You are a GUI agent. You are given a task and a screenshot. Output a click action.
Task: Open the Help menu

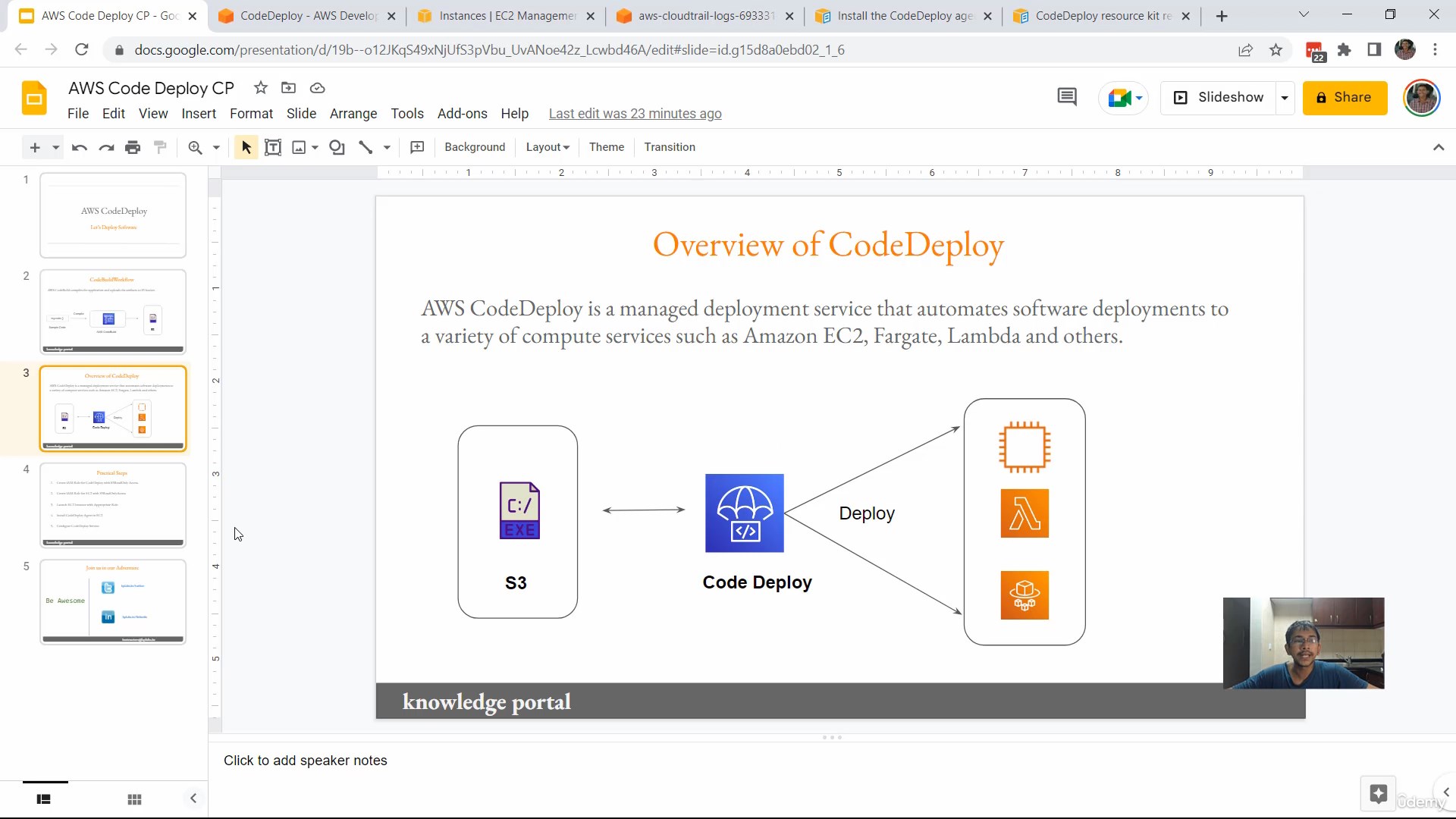[x=514, y=114]
